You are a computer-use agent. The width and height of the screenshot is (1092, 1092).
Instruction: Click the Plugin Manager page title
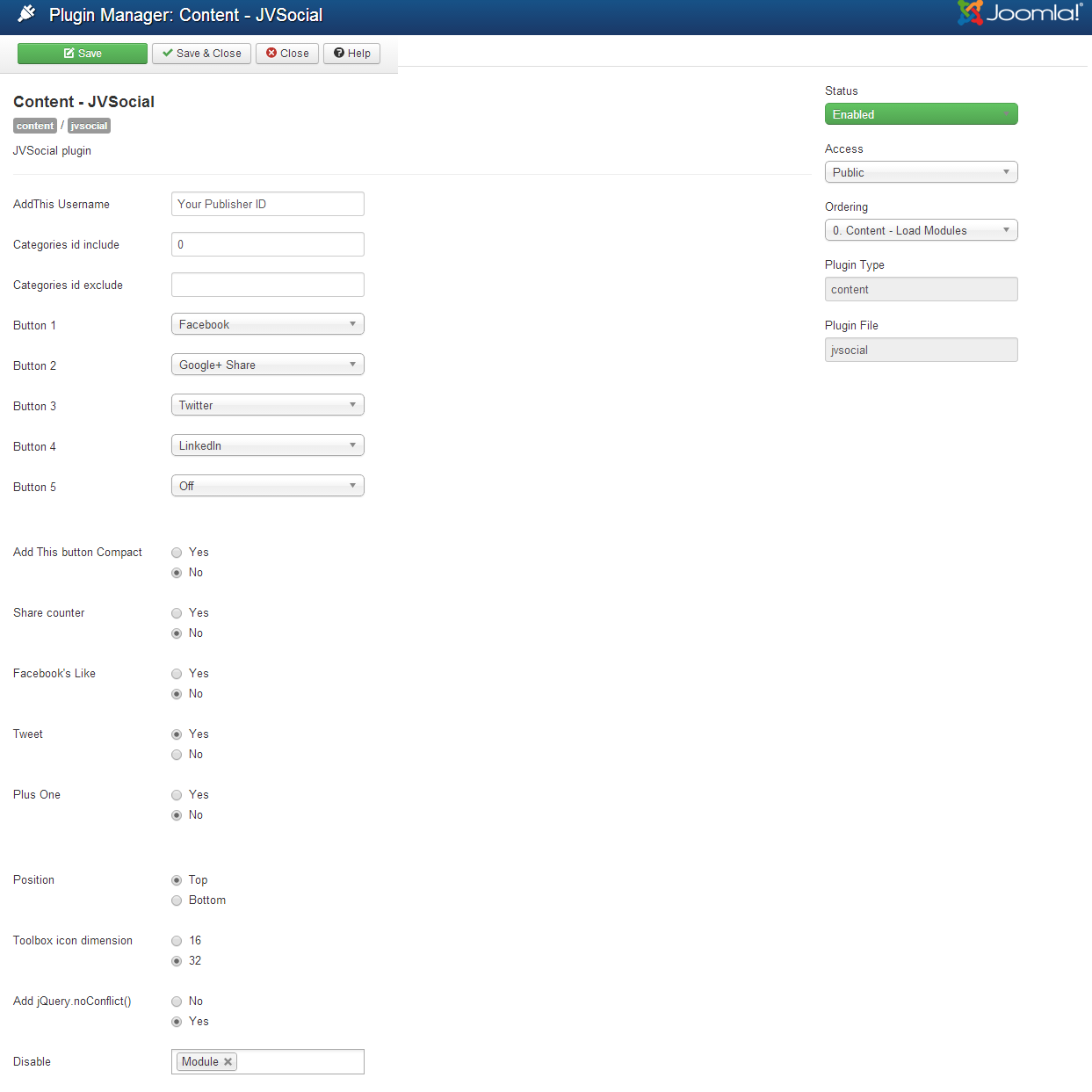(x=185, y=15)
